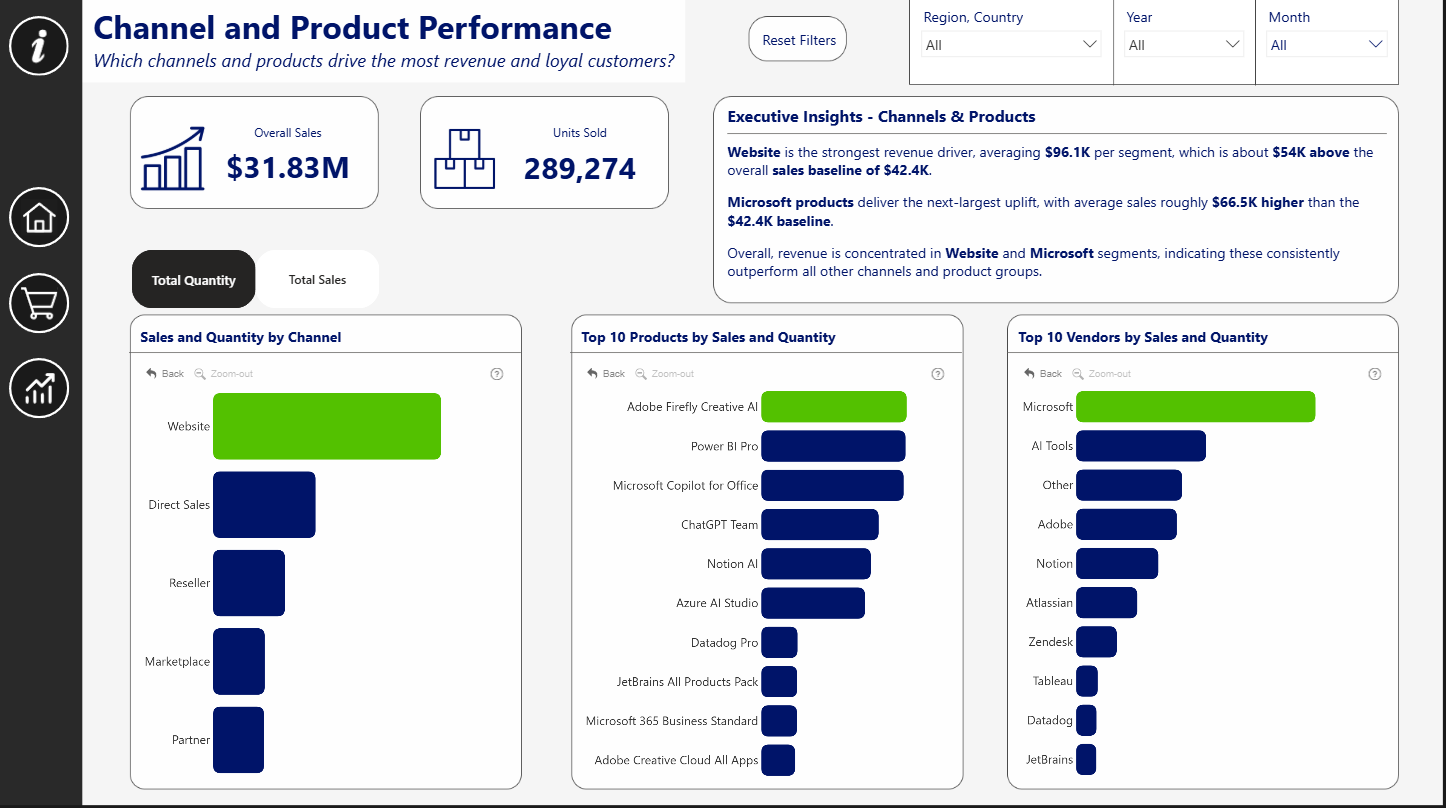Open help icon in Channel chart
Image resolution: width=1446 pixels, height=808 pixels.
pos(497,374)
